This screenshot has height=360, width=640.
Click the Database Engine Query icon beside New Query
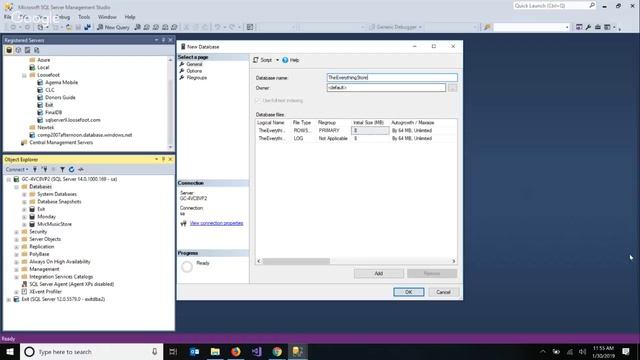(x=138, y=27)
